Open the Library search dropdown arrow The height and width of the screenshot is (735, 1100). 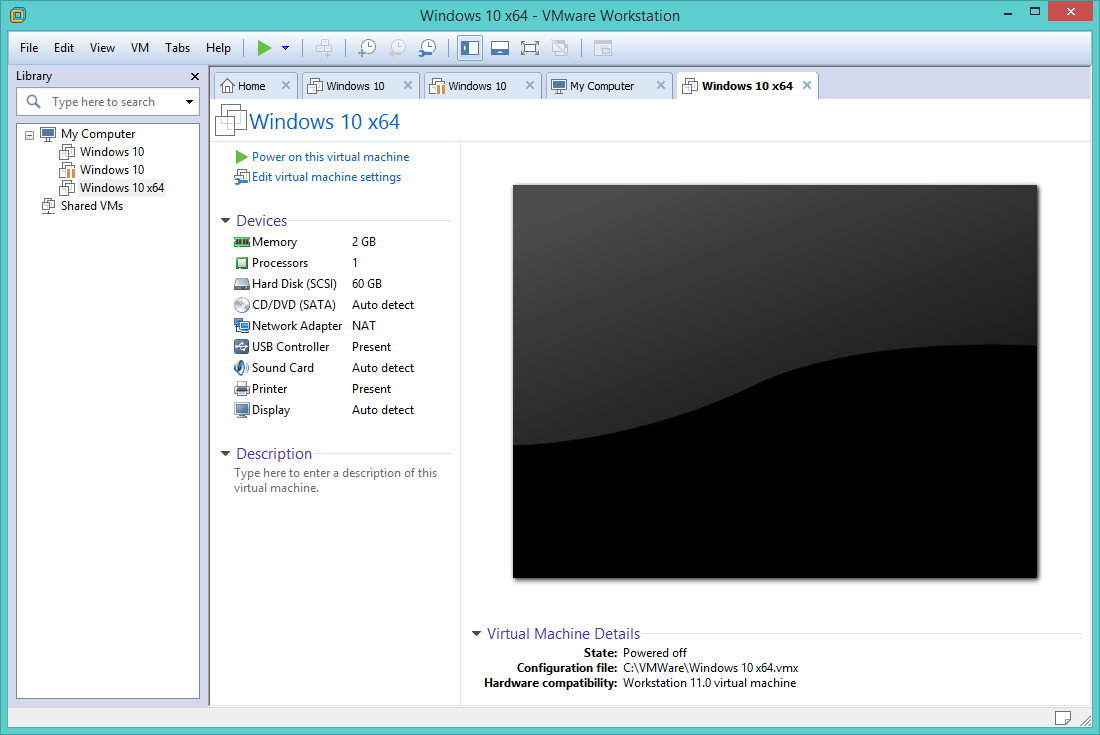click(189, 102)
